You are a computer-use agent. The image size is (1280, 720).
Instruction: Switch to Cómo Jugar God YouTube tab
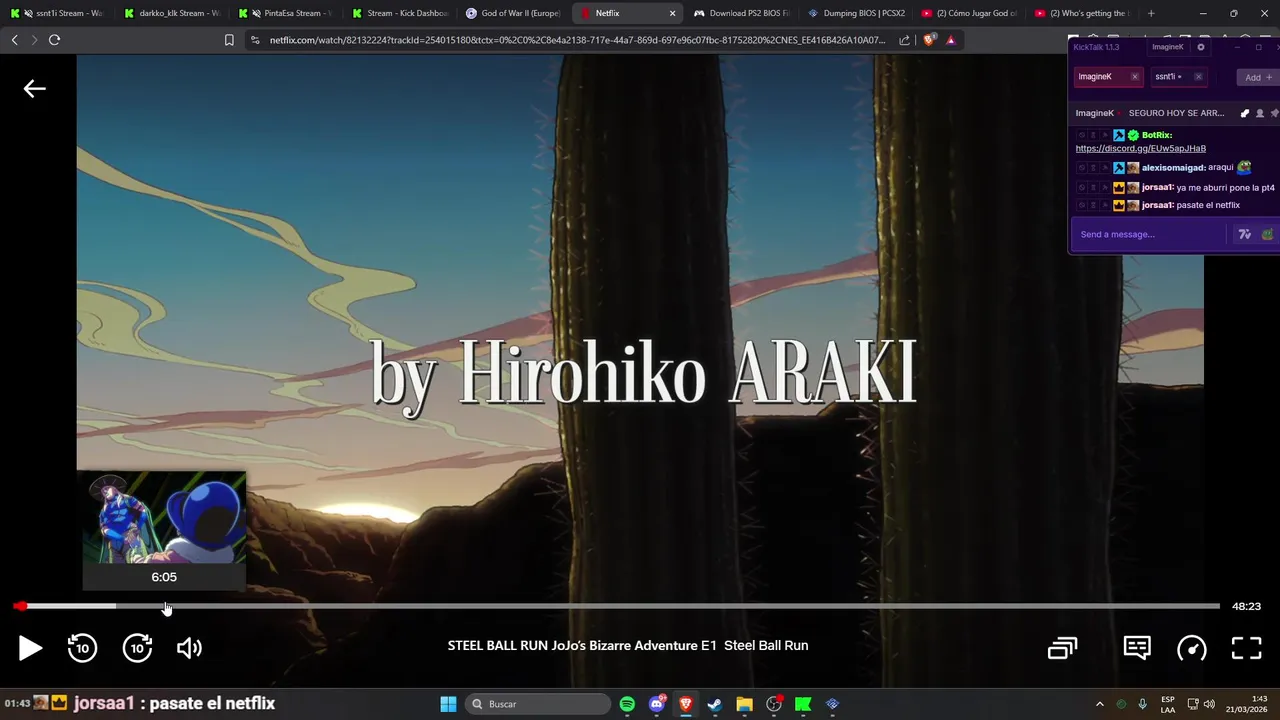[970, 13]
